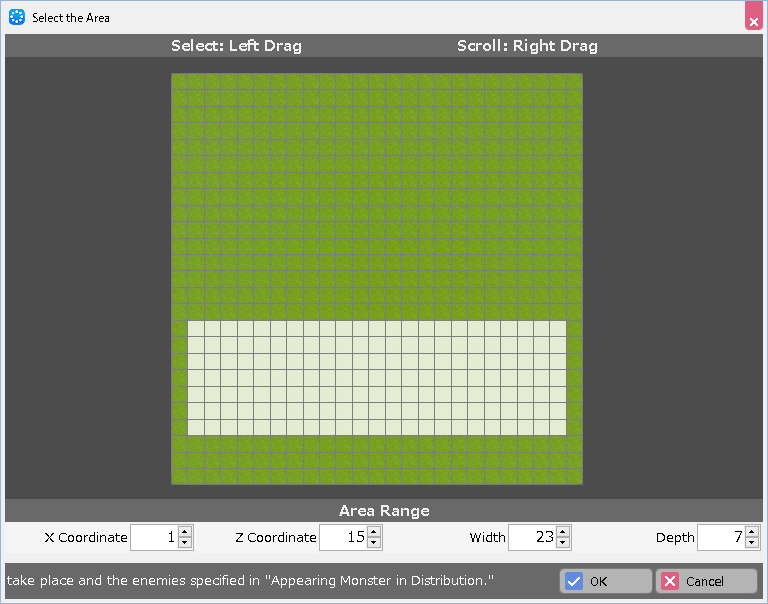Click the X icon on Cancel
Viewport: 768px width, 604px height.
[670, 581]
